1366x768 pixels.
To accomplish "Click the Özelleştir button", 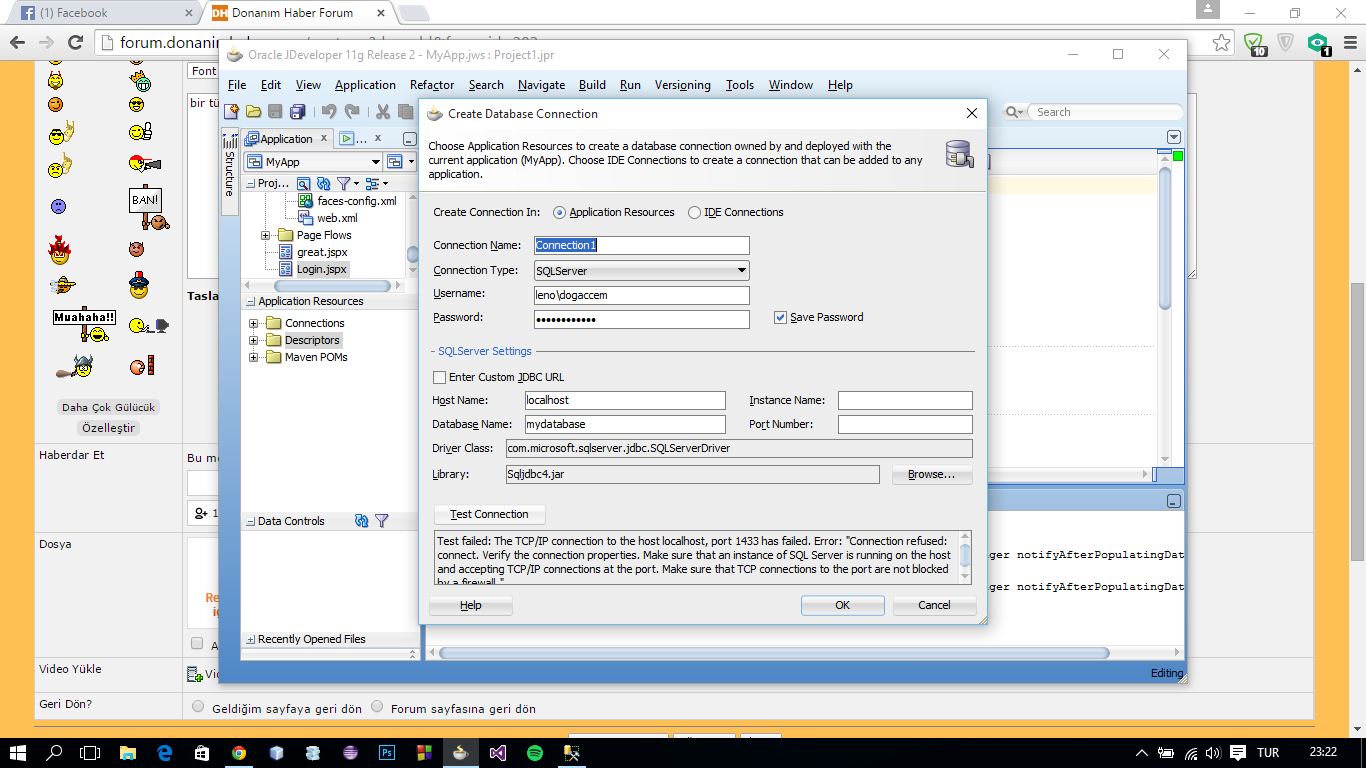I will 109,428.
